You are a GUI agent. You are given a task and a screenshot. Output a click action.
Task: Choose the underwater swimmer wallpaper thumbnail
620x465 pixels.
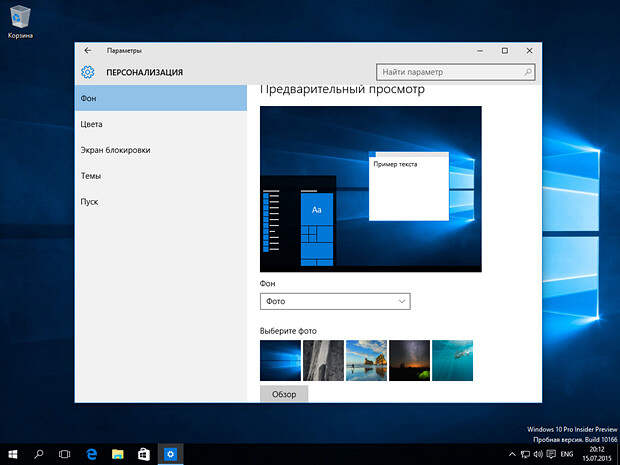coord(452,360)
